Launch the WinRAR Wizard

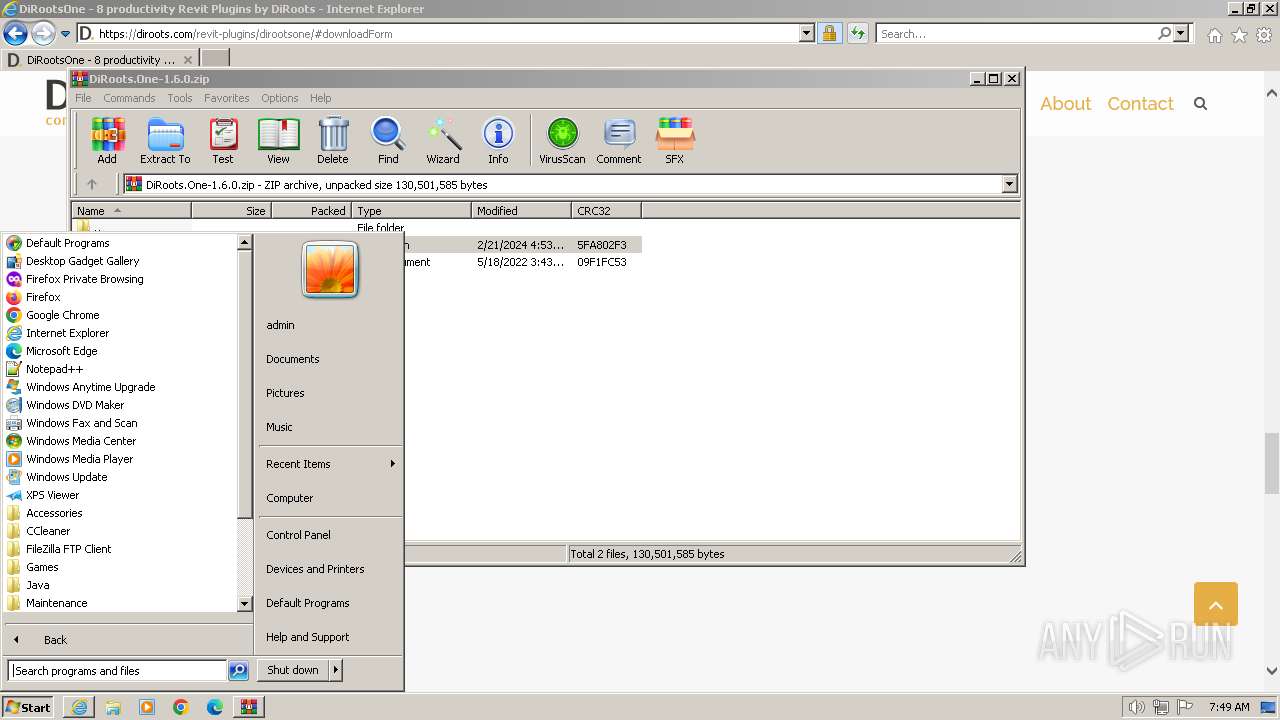click(x=443, y=140)
